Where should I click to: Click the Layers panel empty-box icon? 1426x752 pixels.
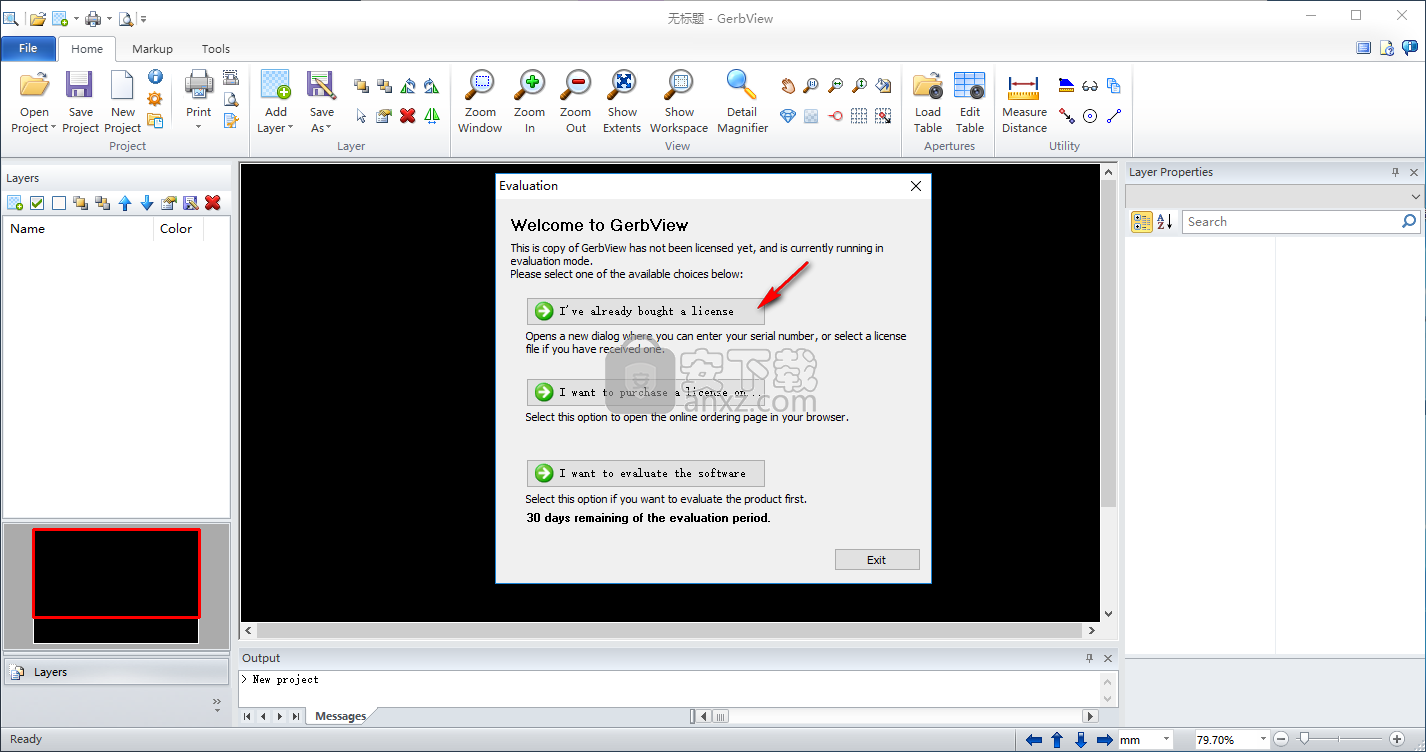click(x=59, y=203)
